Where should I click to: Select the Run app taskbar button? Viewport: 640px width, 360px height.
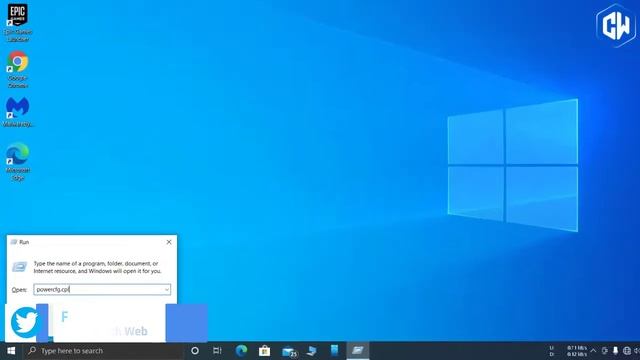tap(358, 351)
